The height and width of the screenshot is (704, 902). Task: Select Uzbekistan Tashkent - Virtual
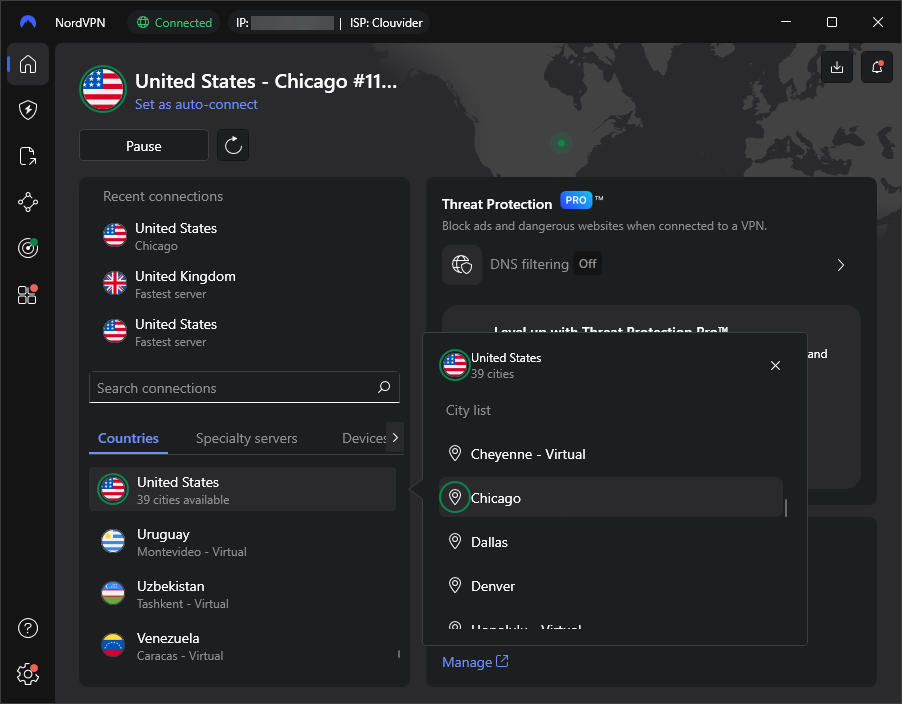(242, 594)
